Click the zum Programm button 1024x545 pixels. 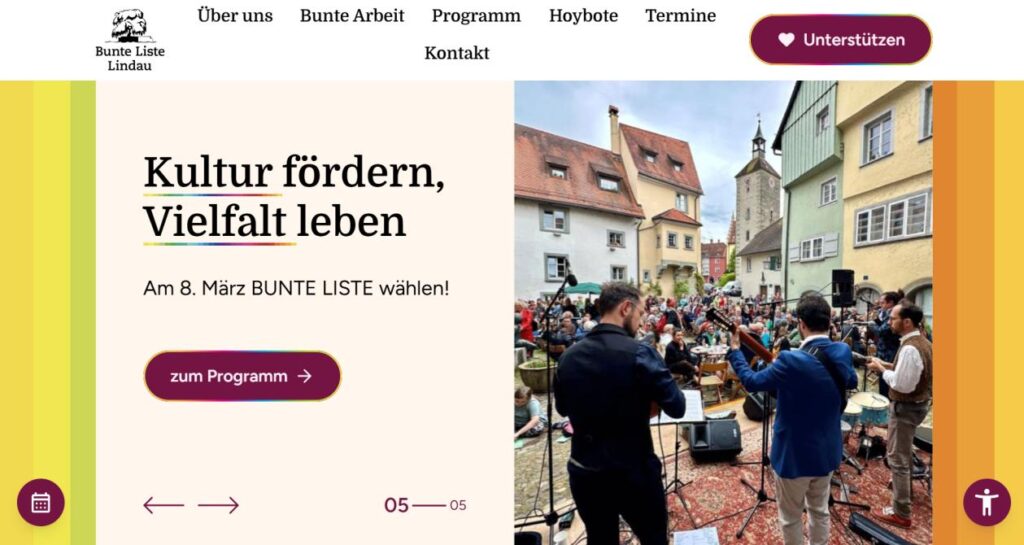click(x=242, y=376)
